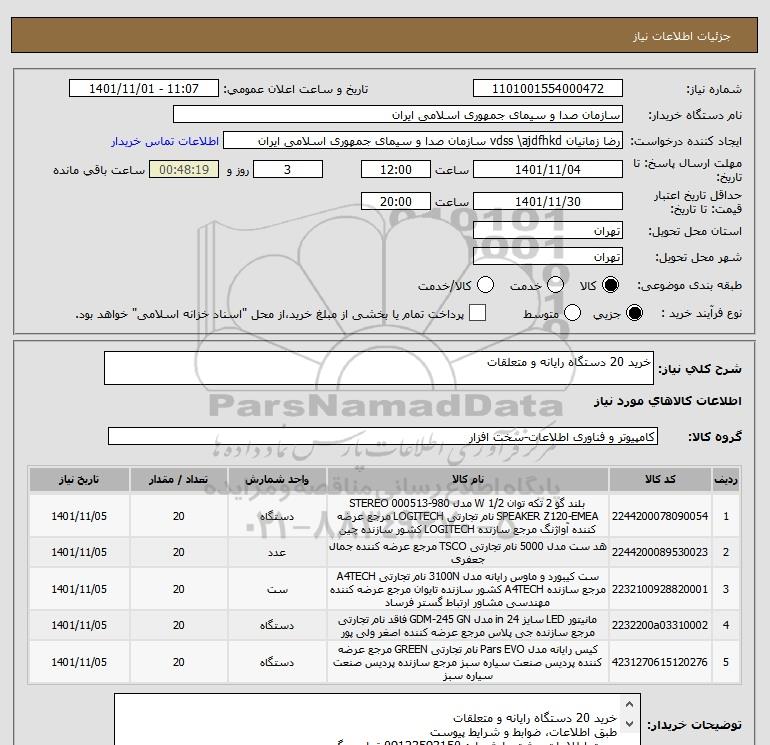The height and width of the screenshot is (745, 770).
Task: Select the خدمت radio button
Action: point(555,285)
